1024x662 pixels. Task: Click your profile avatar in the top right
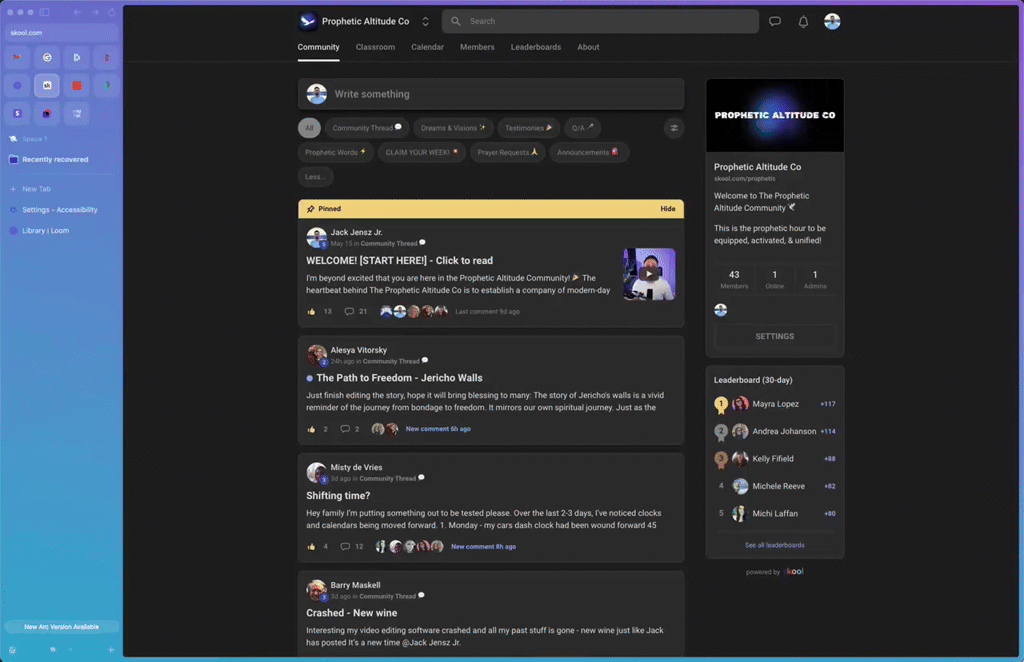pyautogui.click(x=832, y=21)
